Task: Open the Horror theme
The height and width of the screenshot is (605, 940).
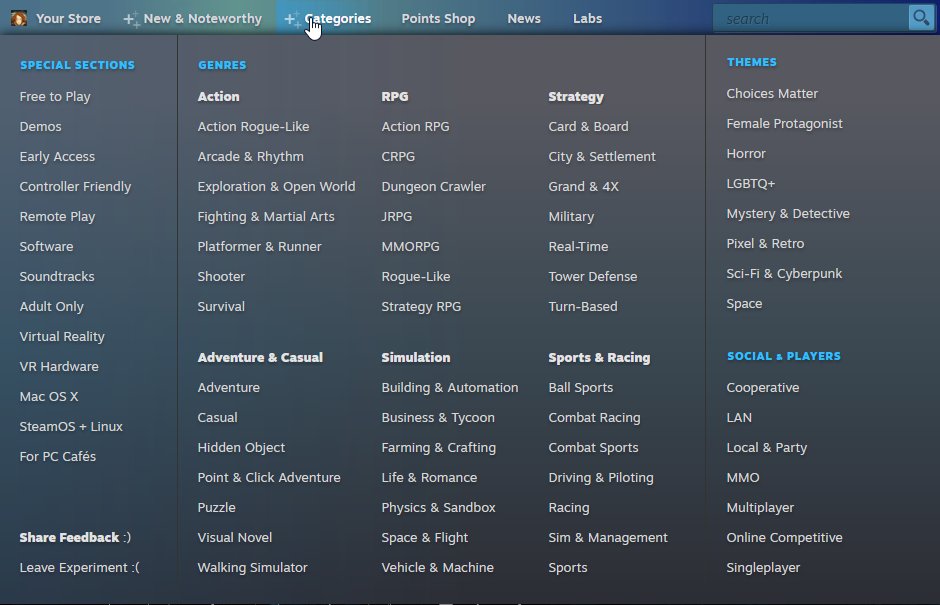Action: [x=746, y=153]
